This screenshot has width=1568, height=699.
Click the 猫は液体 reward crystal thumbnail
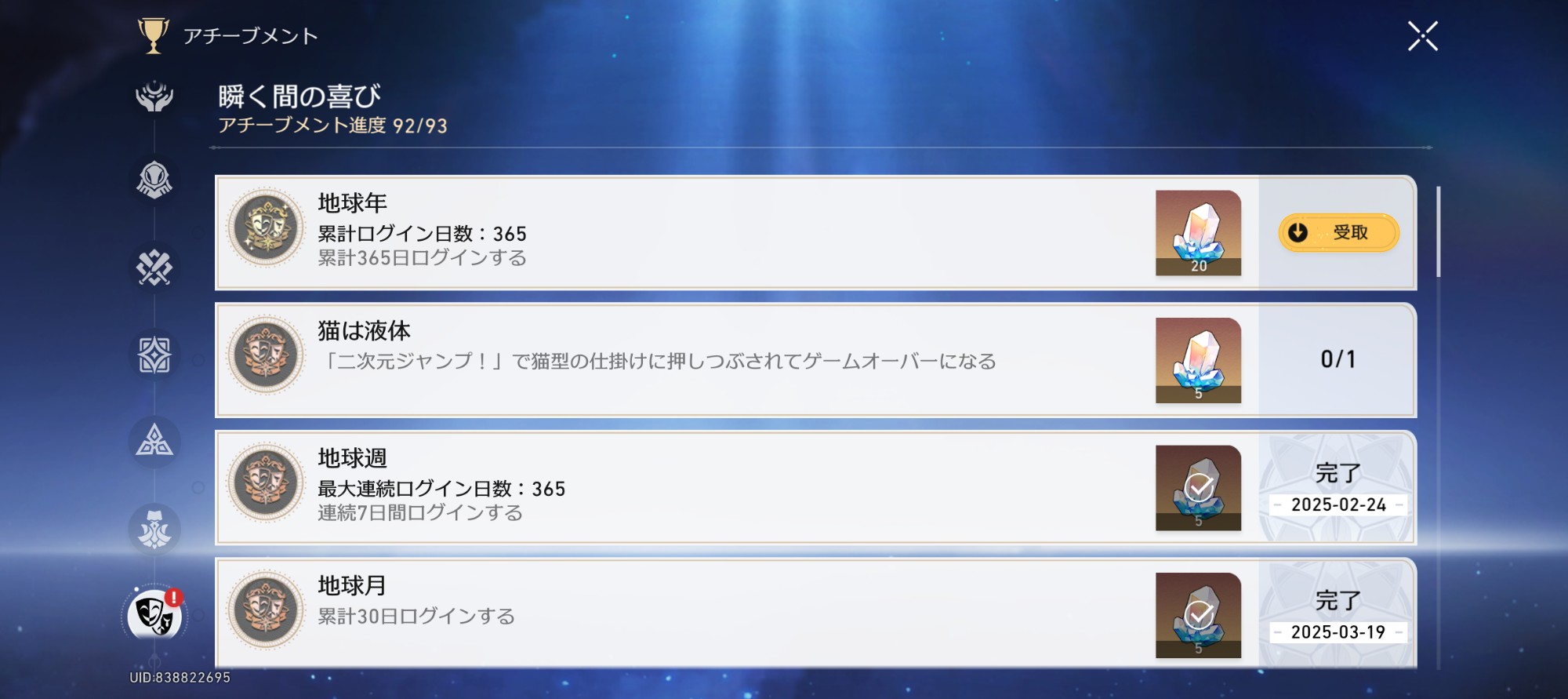coord(1198,360)
